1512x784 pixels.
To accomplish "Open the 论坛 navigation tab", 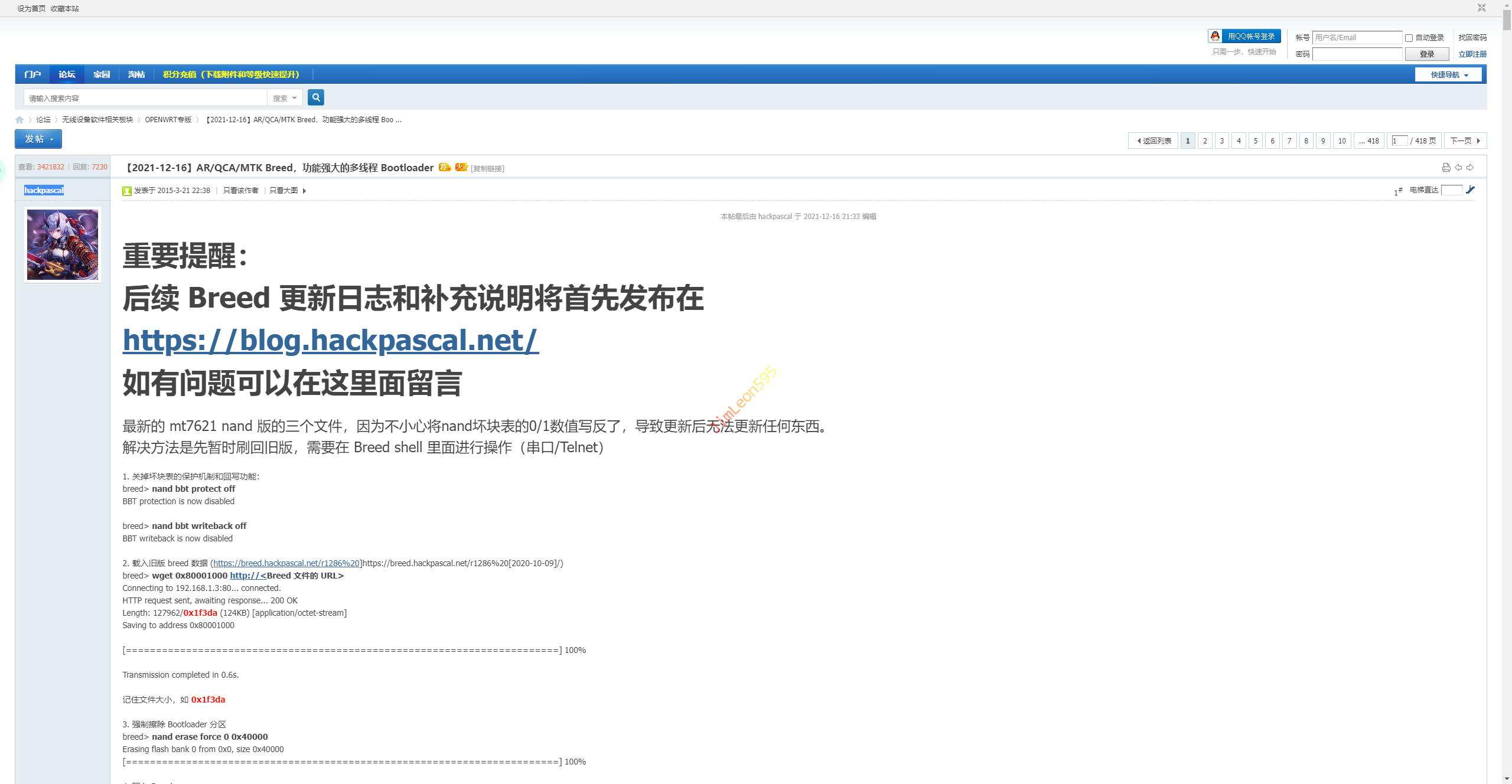I will 67,74.
